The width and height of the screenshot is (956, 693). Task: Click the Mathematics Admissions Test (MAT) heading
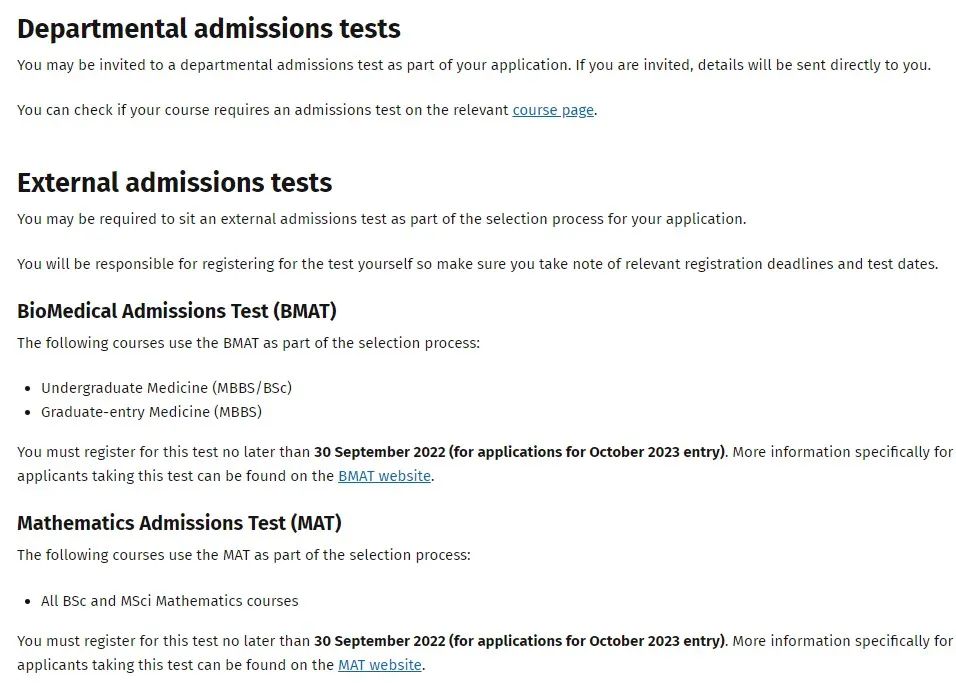(179, 523)
